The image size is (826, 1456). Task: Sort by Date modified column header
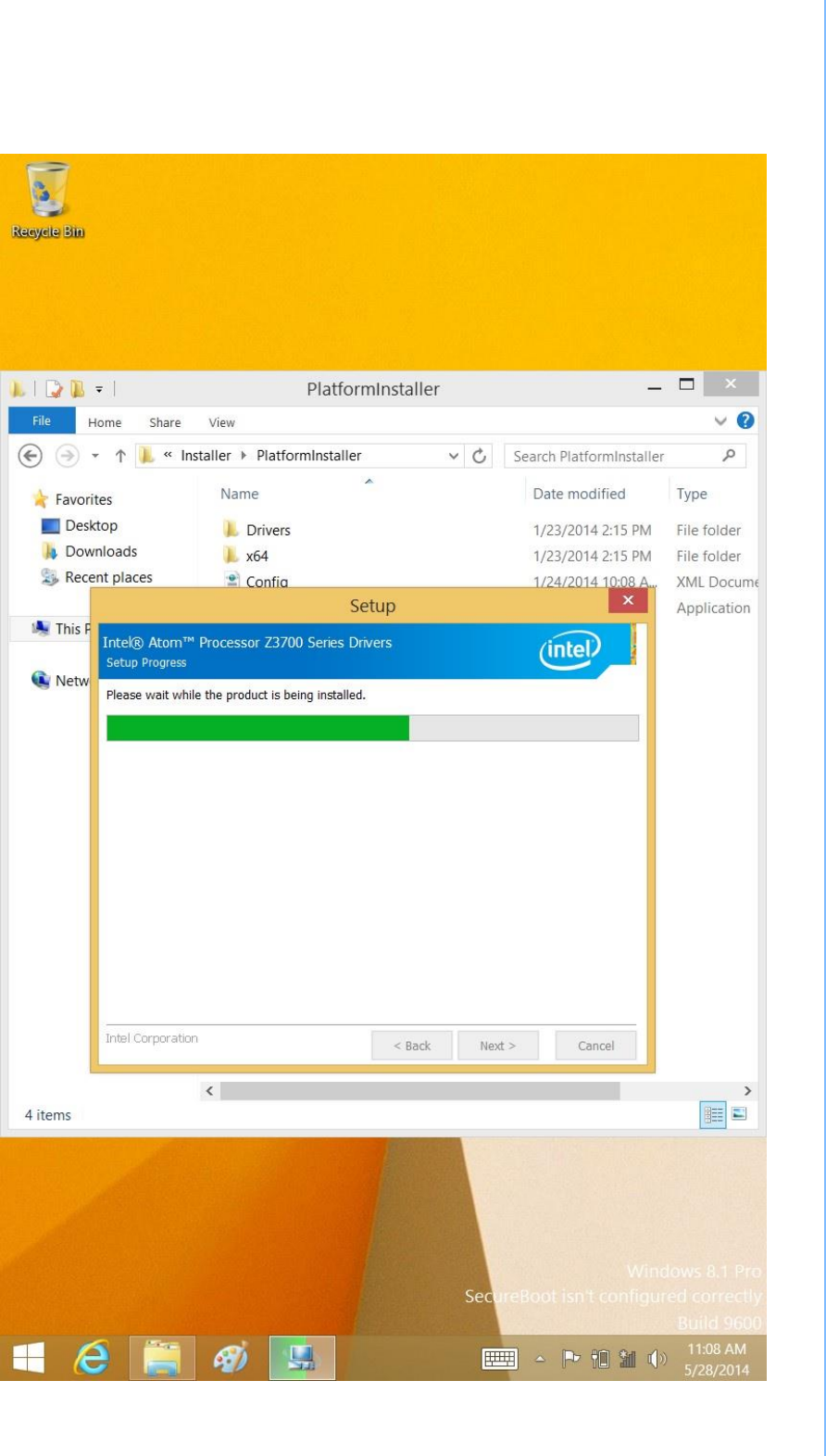(579, 494)
